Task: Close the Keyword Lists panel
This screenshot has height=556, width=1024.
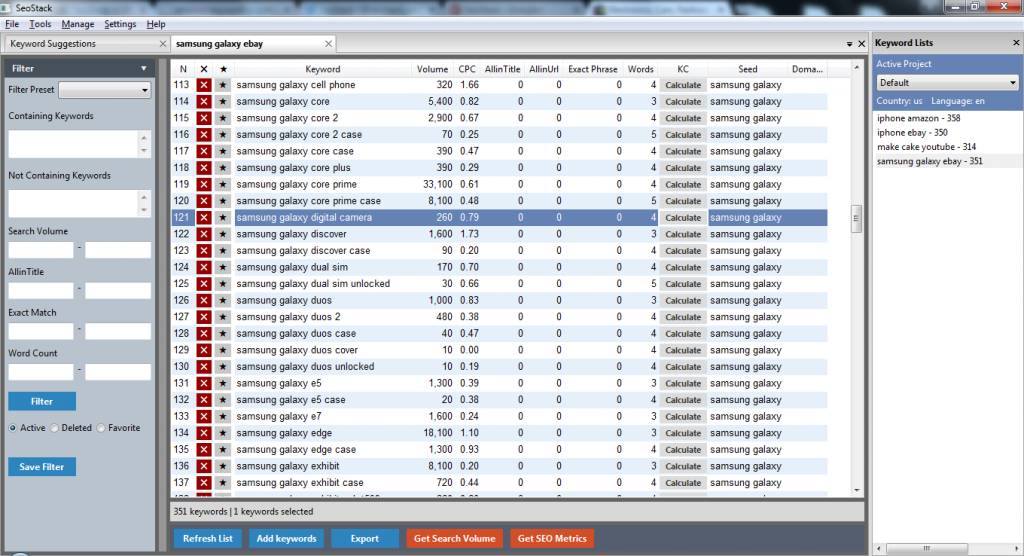Action: pyautogui.click(x=1016, y=42)
